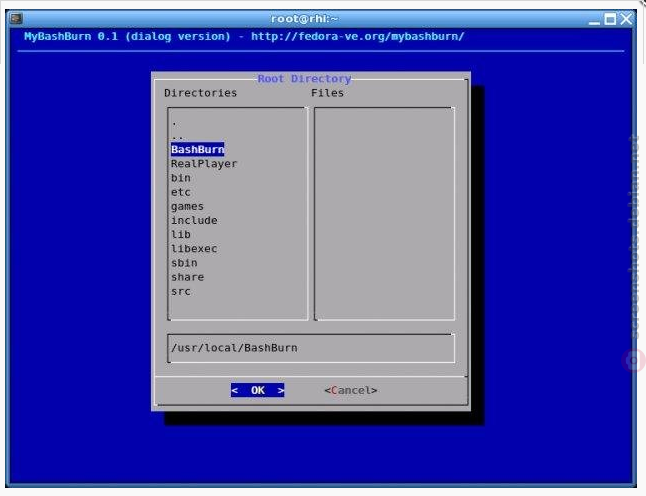Select the sbin directory
This screenshot has width=646, height=496.
pyautogui.click(x=184, y=262)
